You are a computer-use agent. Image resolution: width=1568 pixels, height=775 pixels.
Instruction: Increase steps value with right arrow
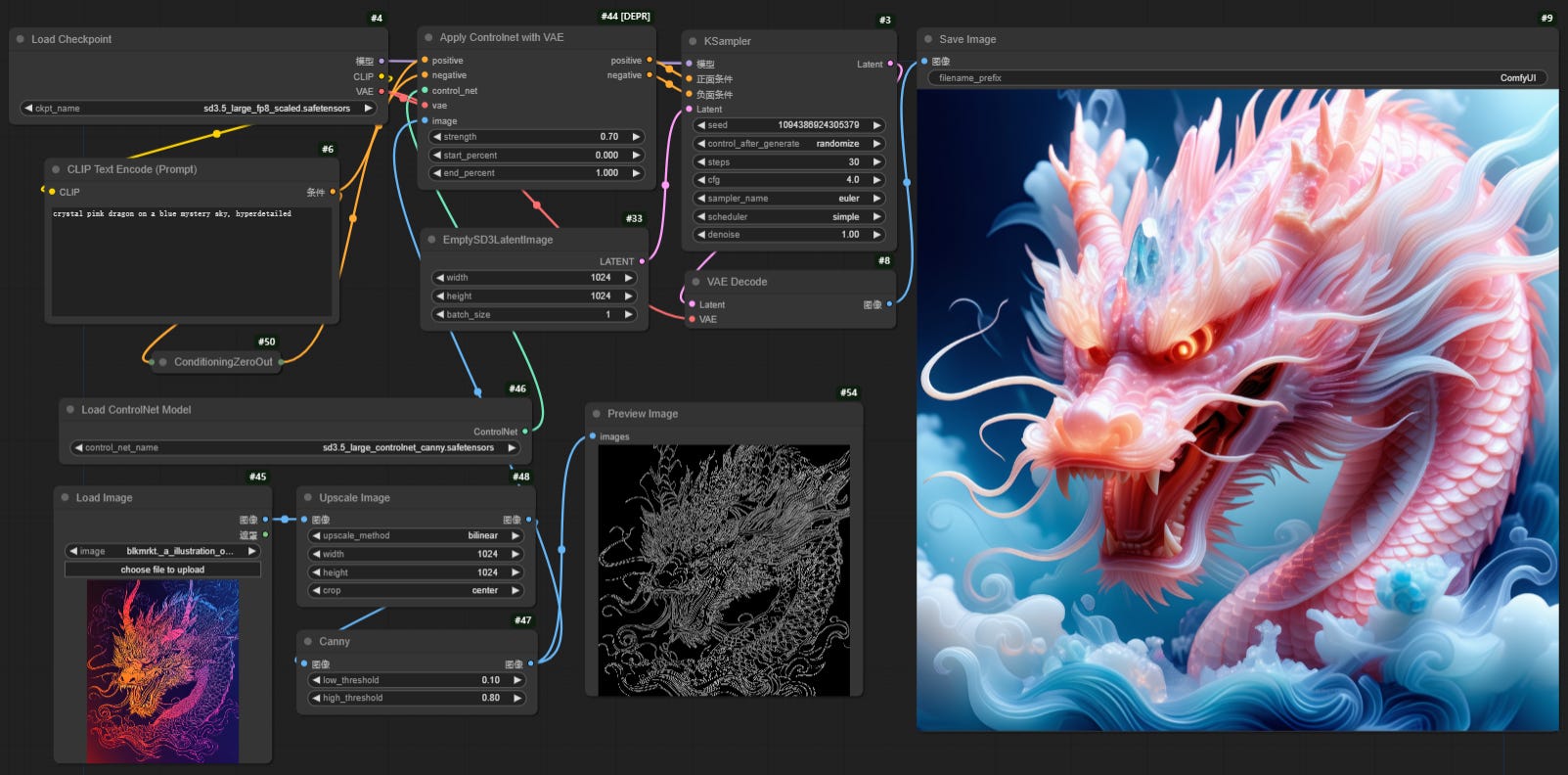click(x=876, y=161)
